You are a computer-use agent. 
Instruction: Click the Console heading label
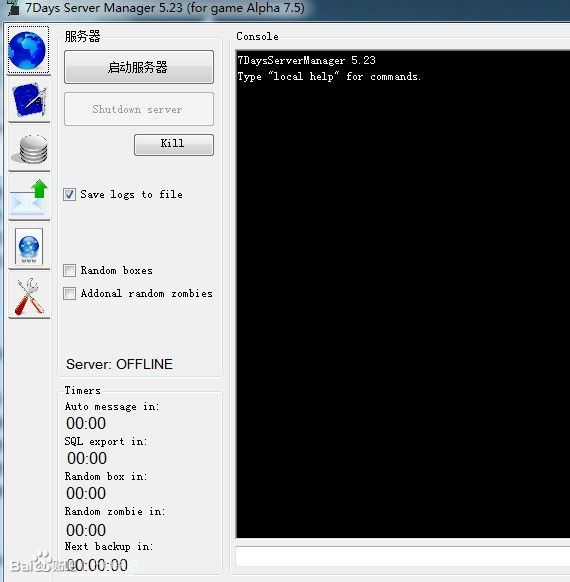pos(257,36)
